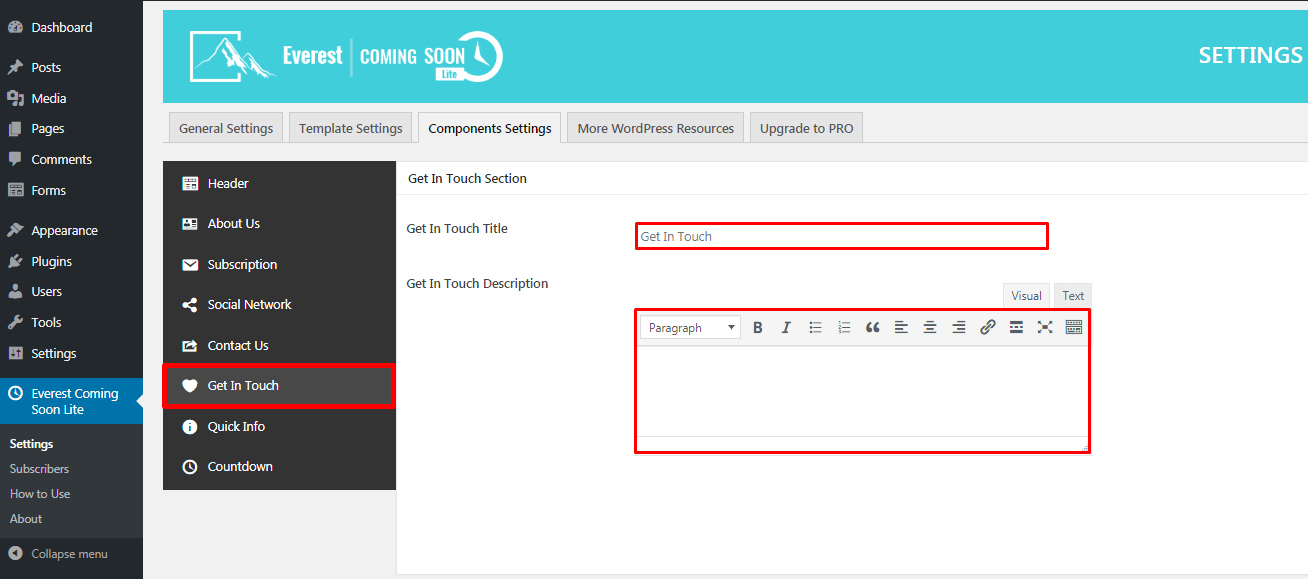Viewport: 1308px width, 579px height.
Task: Open the Template Settings tab
Action: coord(351,128)
